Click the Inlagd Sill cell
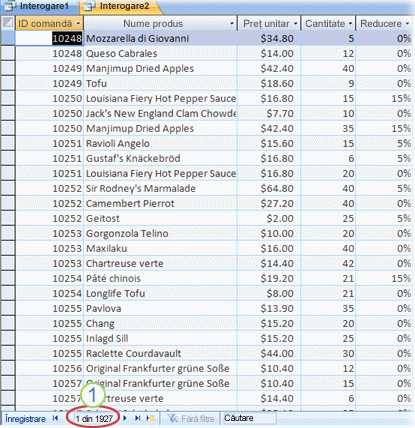The height and width of the screenshot is (428, 415). click(160, 338)
